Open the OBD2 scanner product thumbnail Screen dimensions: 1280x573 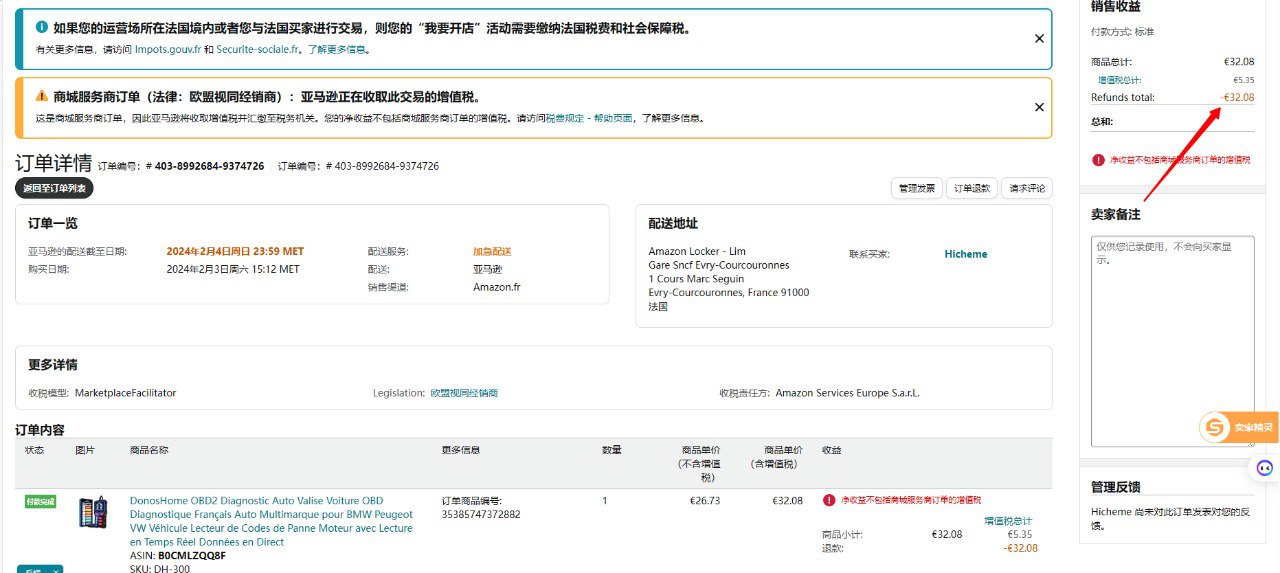point(93,513)
